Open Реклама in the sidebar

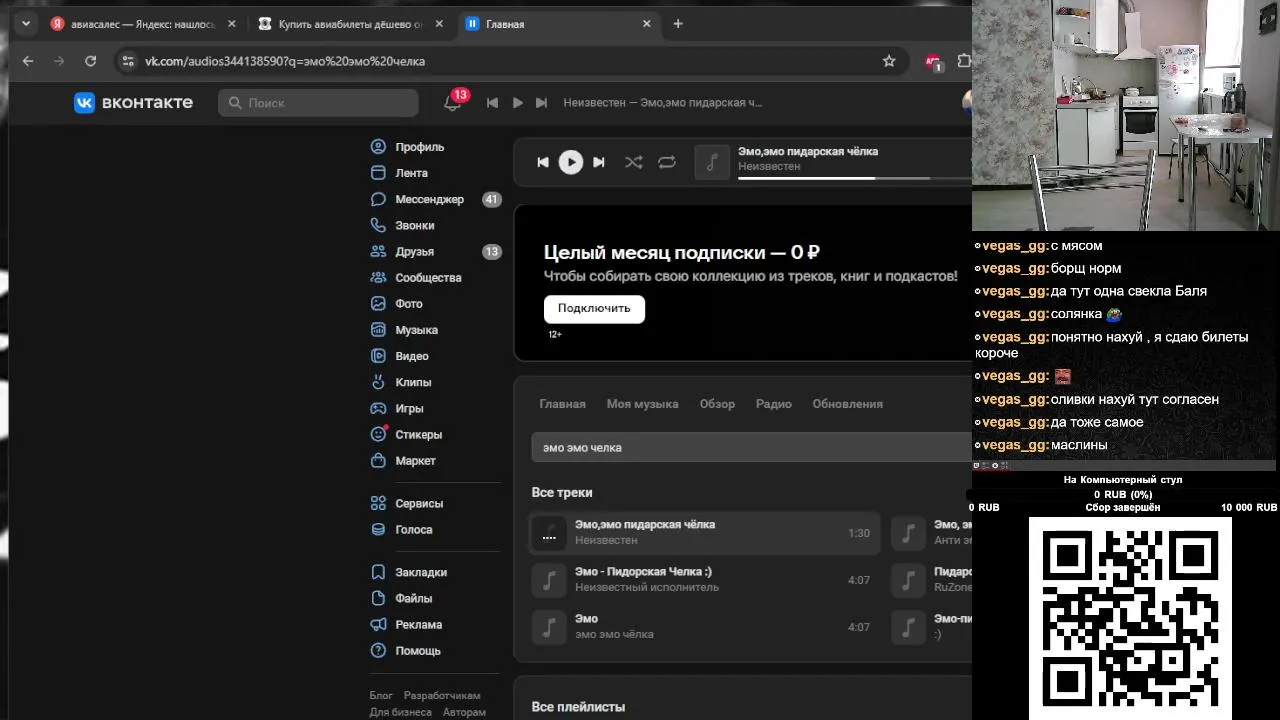click(417, 625)
